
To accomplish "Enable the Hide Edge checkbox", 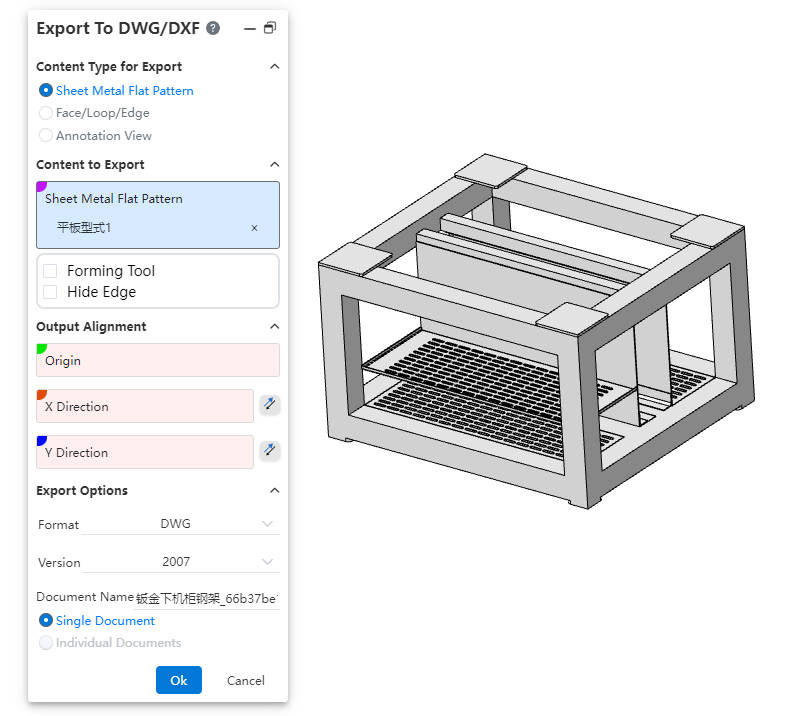I will [x=50, y=292].
